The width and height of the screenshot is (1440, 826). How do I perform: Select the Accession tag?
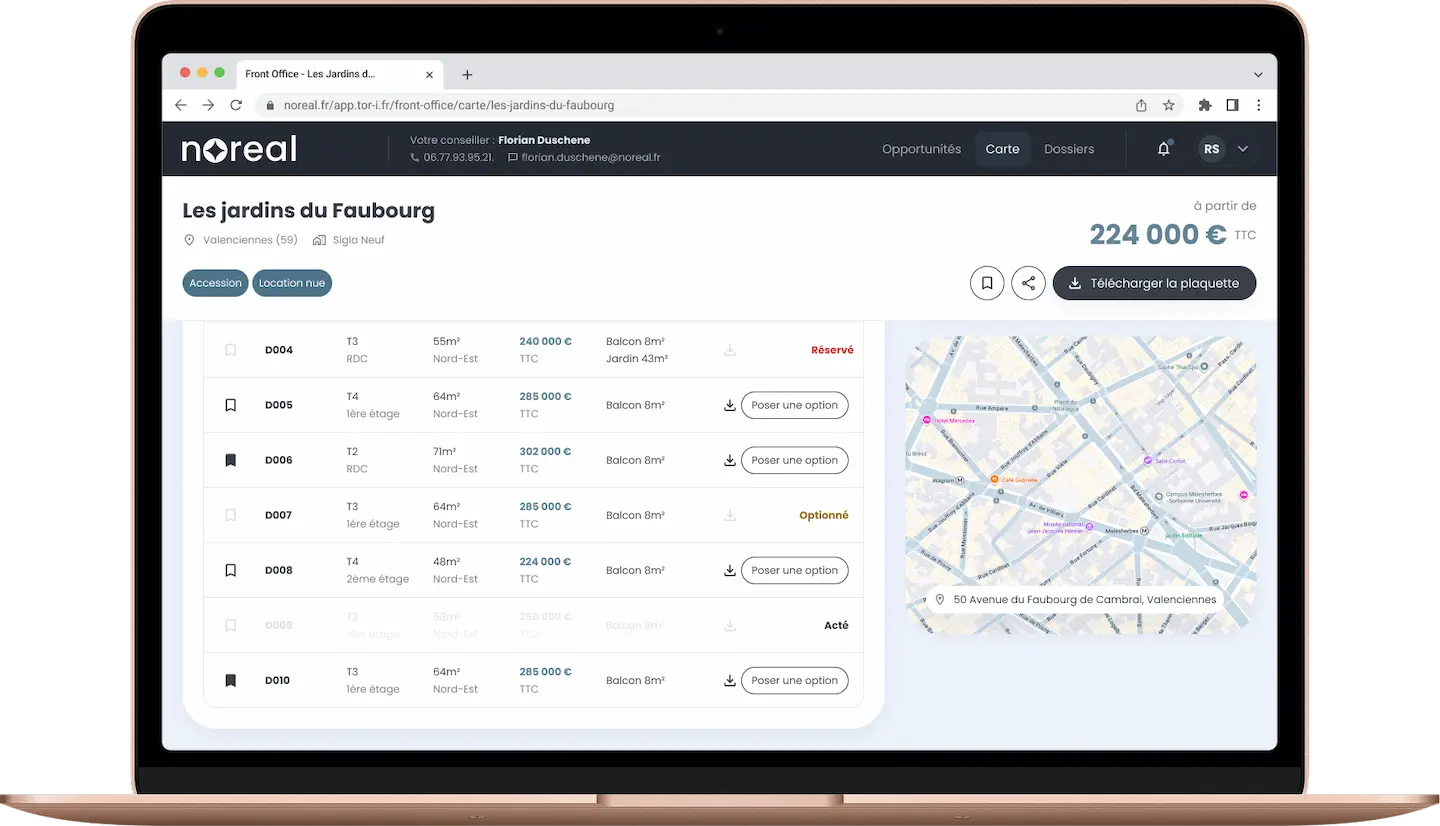pyautogui.click(x=215, y=283)
